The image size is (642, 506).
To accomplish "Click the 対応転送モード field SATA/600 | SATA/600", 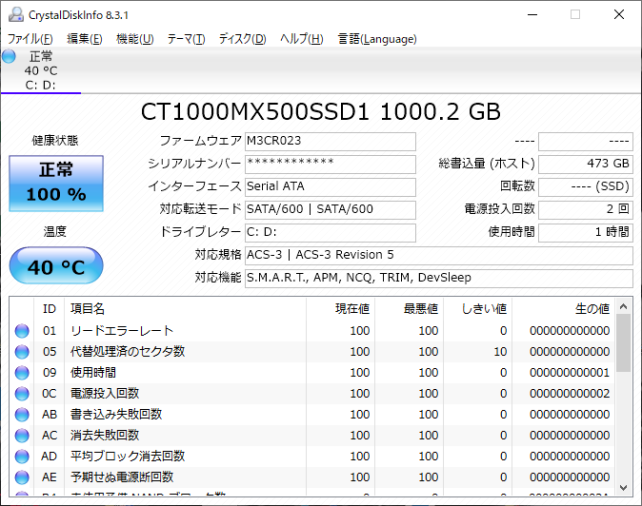I will pos(330,210).
